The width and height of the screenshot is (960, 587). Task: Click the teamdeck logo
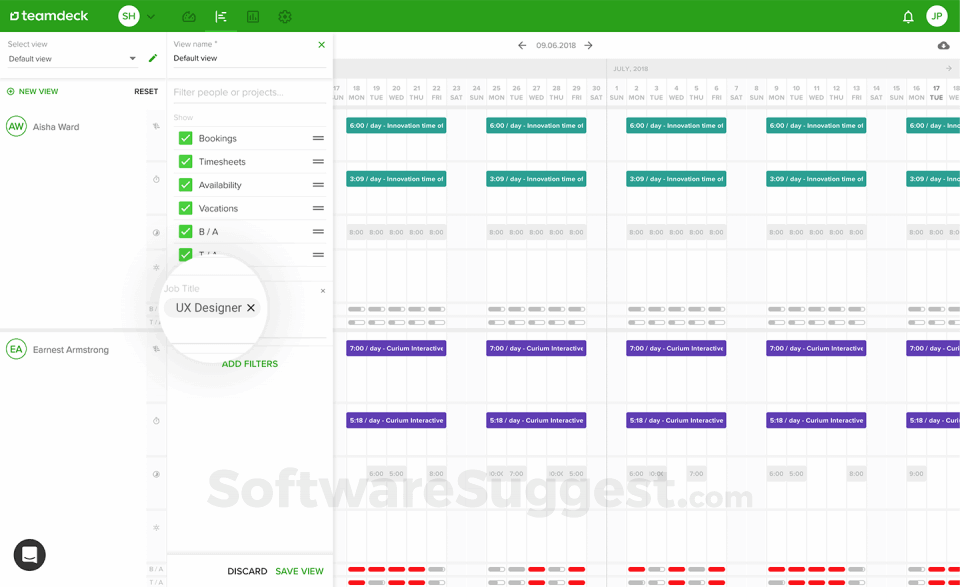point(49,16)
